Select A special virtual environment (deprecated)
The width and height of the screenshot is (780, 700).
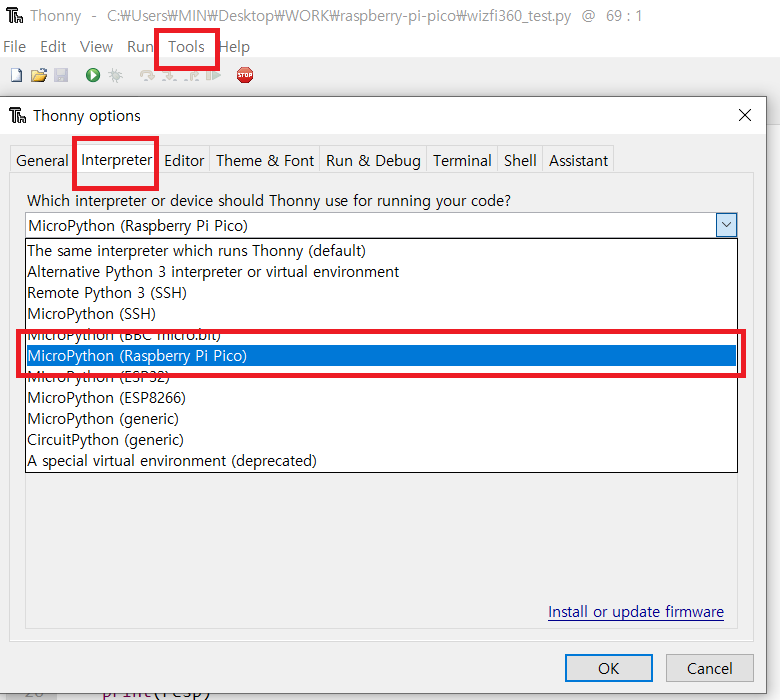[381, 461]
